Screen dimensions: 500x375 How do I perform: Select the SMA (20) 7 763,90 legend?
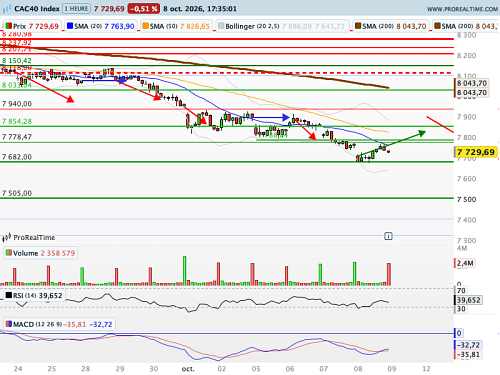pos(101,26)
